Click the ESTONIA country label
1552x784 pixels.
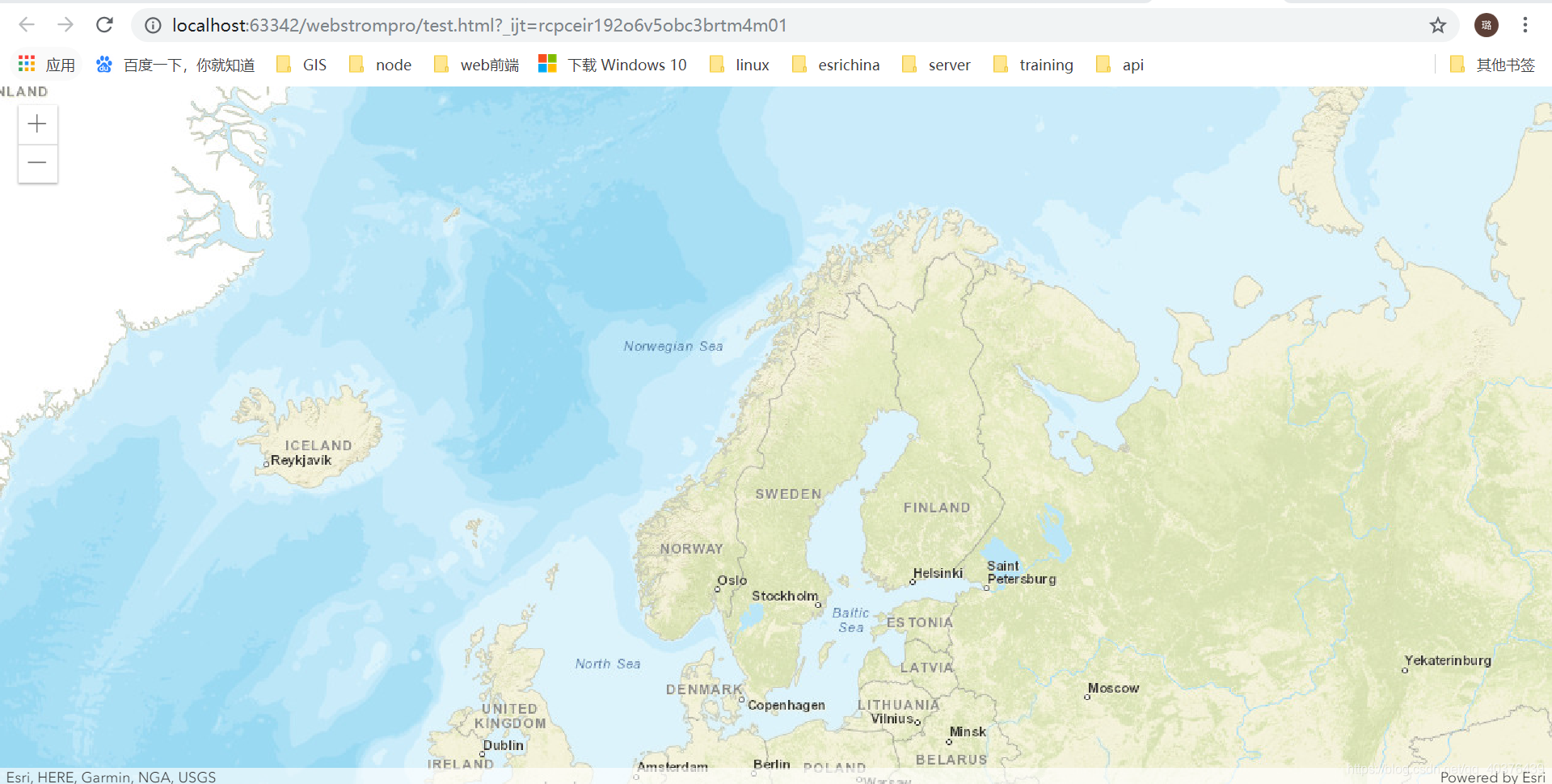coord(920,622)
